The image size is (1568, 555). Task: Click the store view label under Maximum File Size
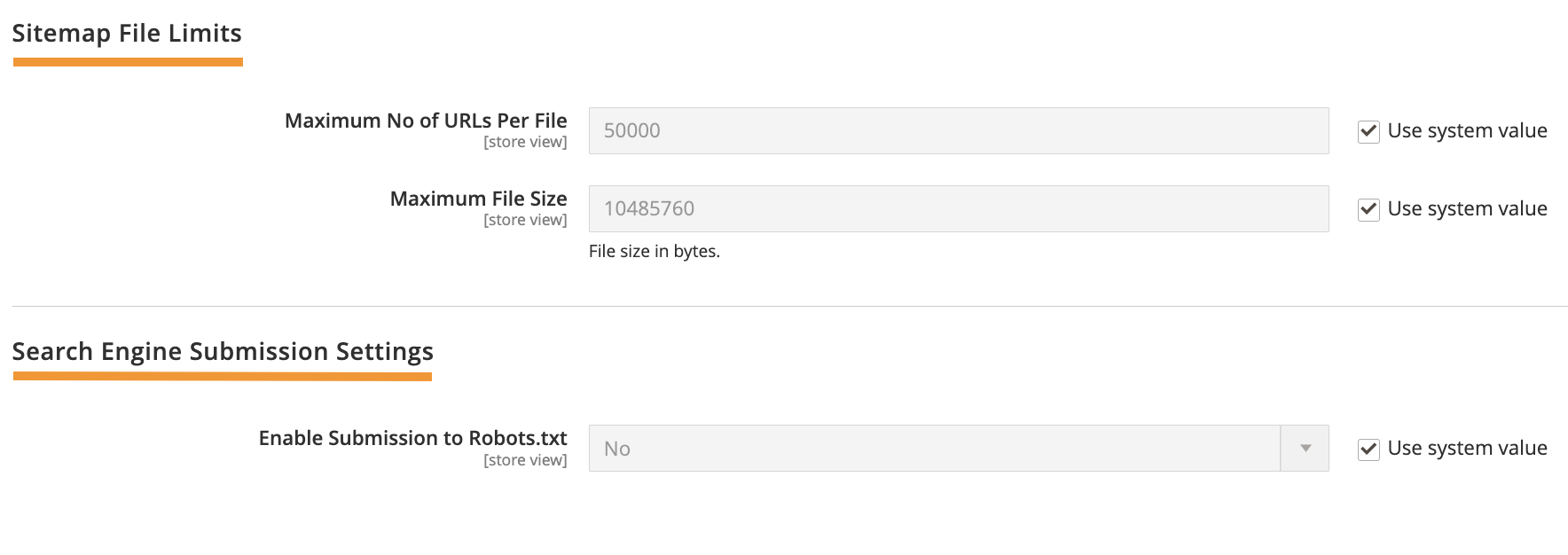(x=525, y=220)
